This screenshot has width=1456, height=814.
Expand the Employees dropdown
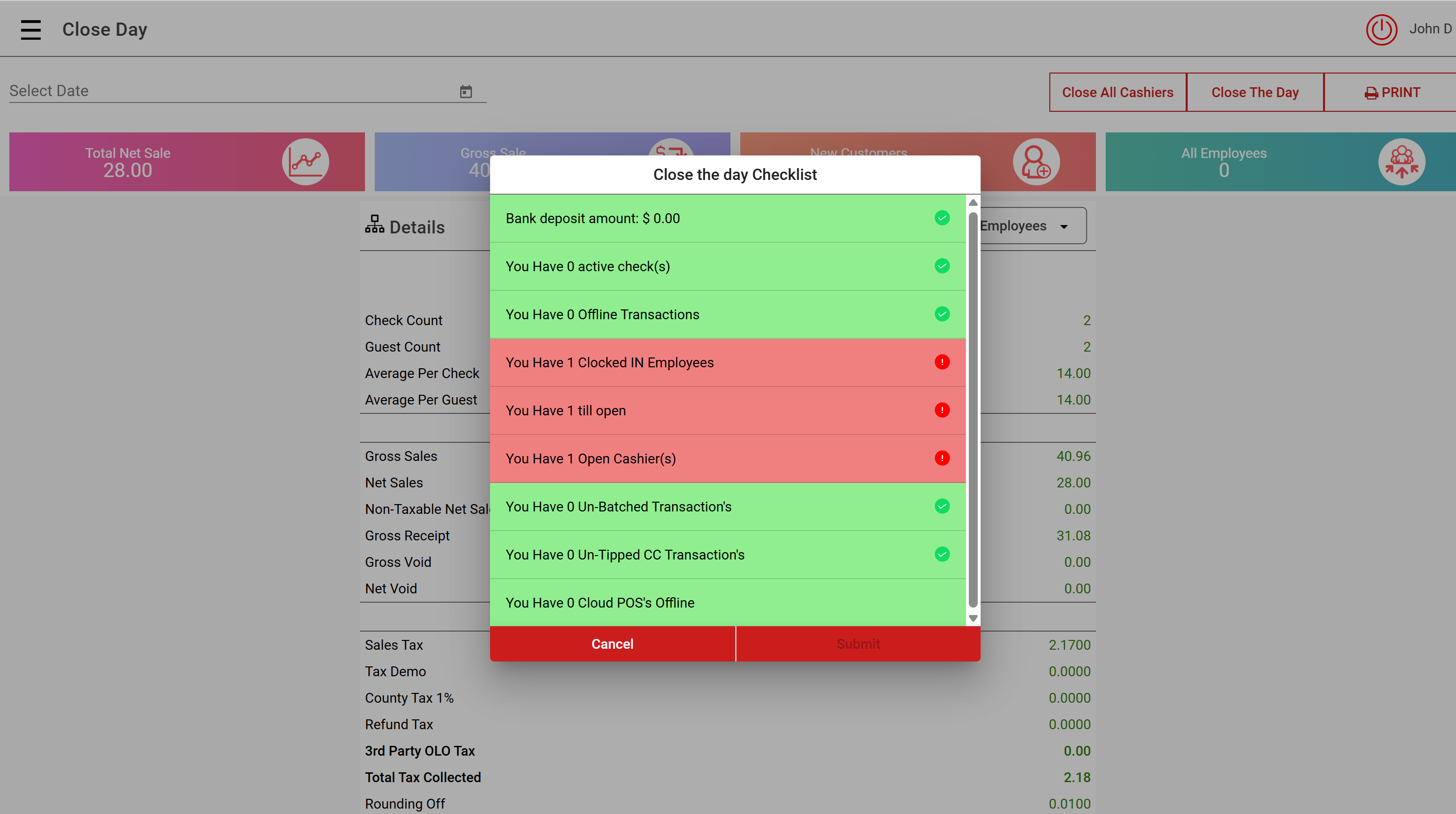click(x=1032, y=226)
